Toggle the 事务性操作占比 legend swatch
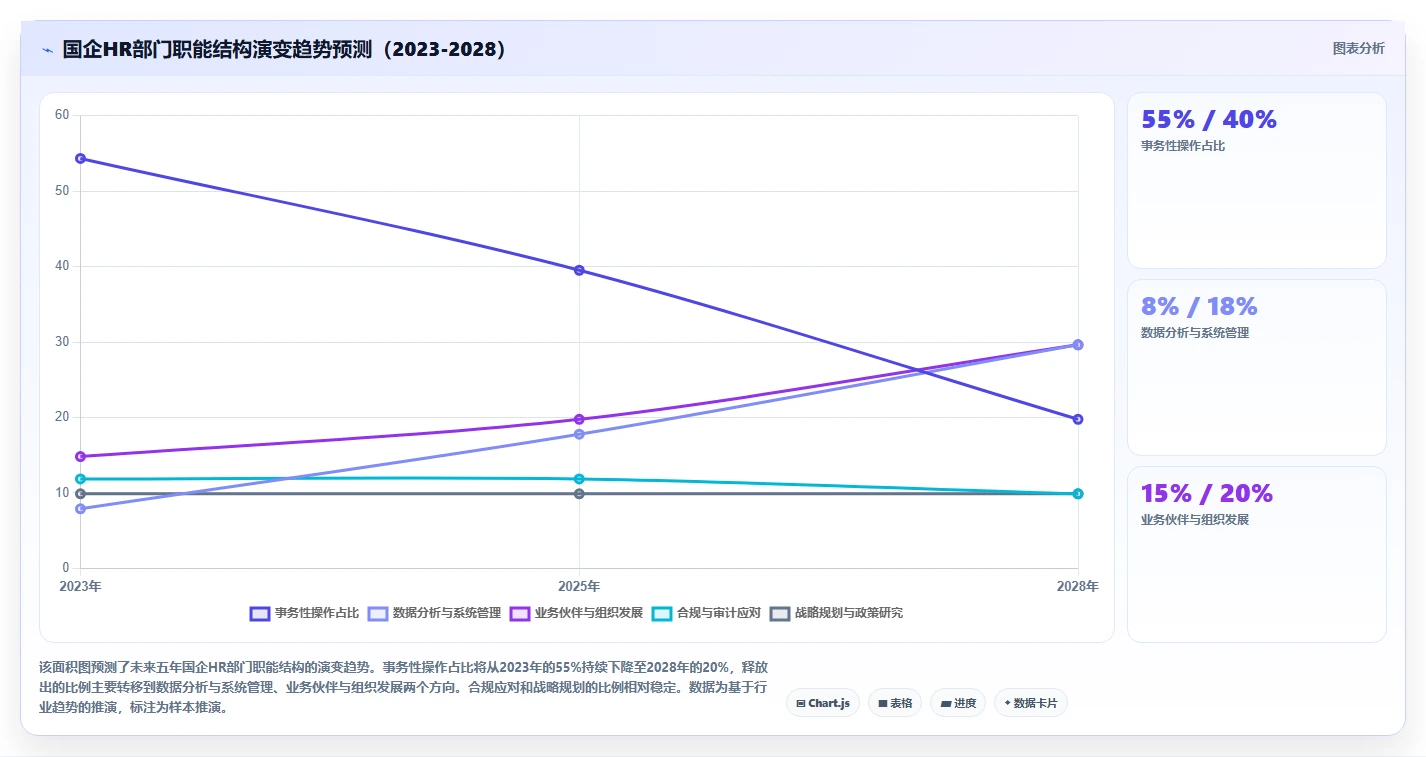 (x=260, y=613)
